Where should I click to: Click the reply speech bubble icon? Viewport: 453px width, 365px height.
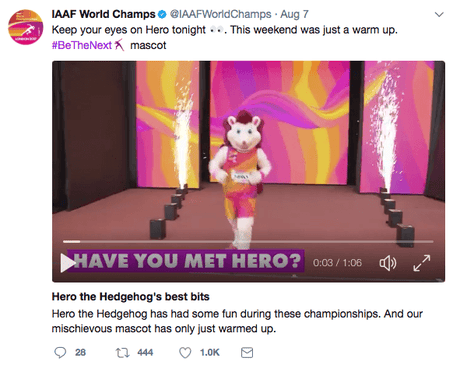click(60, 352)
